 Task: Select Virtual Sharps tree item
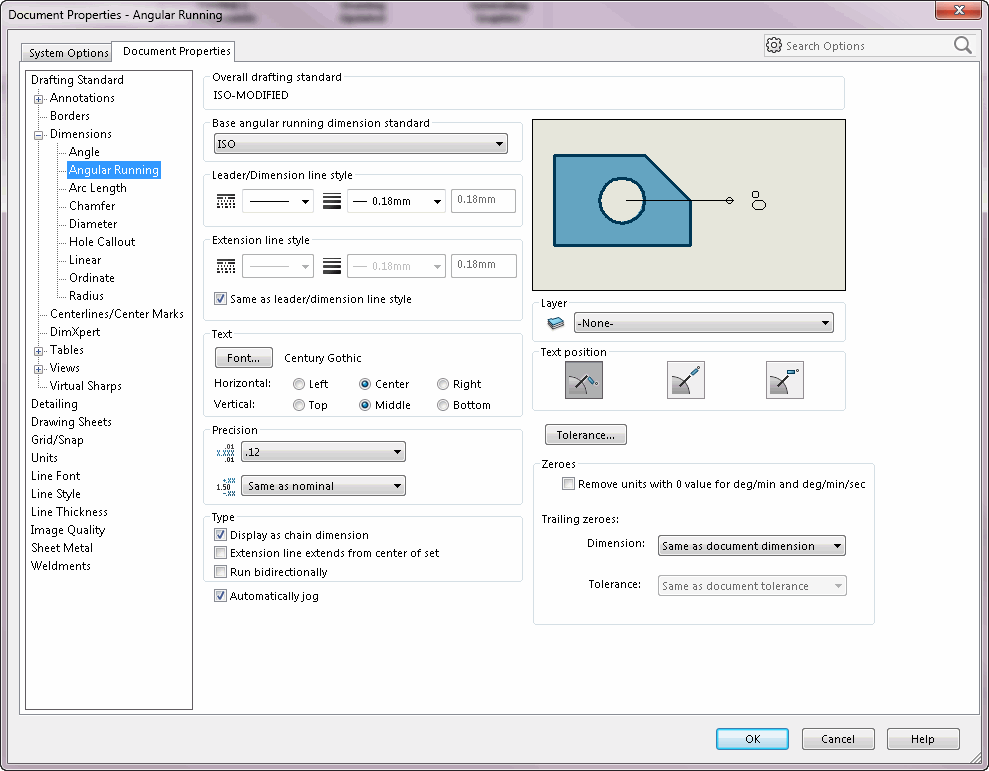pos(85,386)
